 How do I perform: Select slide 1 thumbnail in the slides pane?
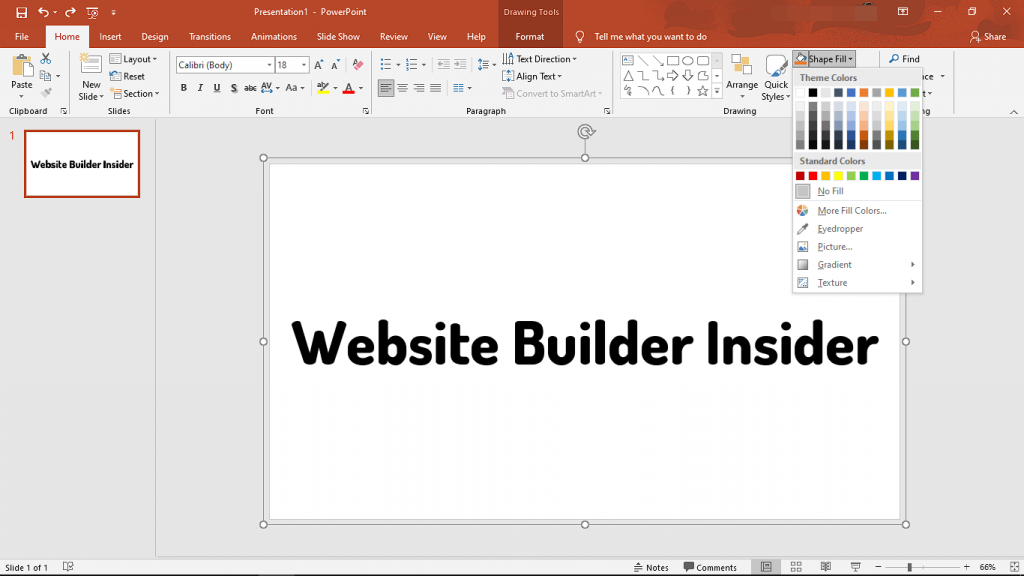(x=81, y=163)
